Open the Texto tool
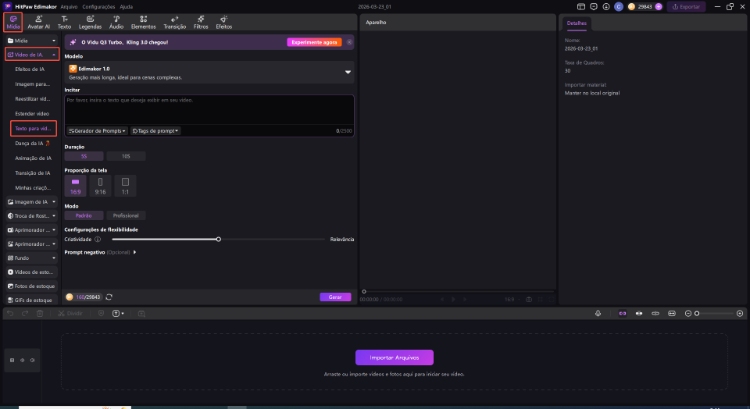Viewport: 750px width, 409px height. click(64, 22)
